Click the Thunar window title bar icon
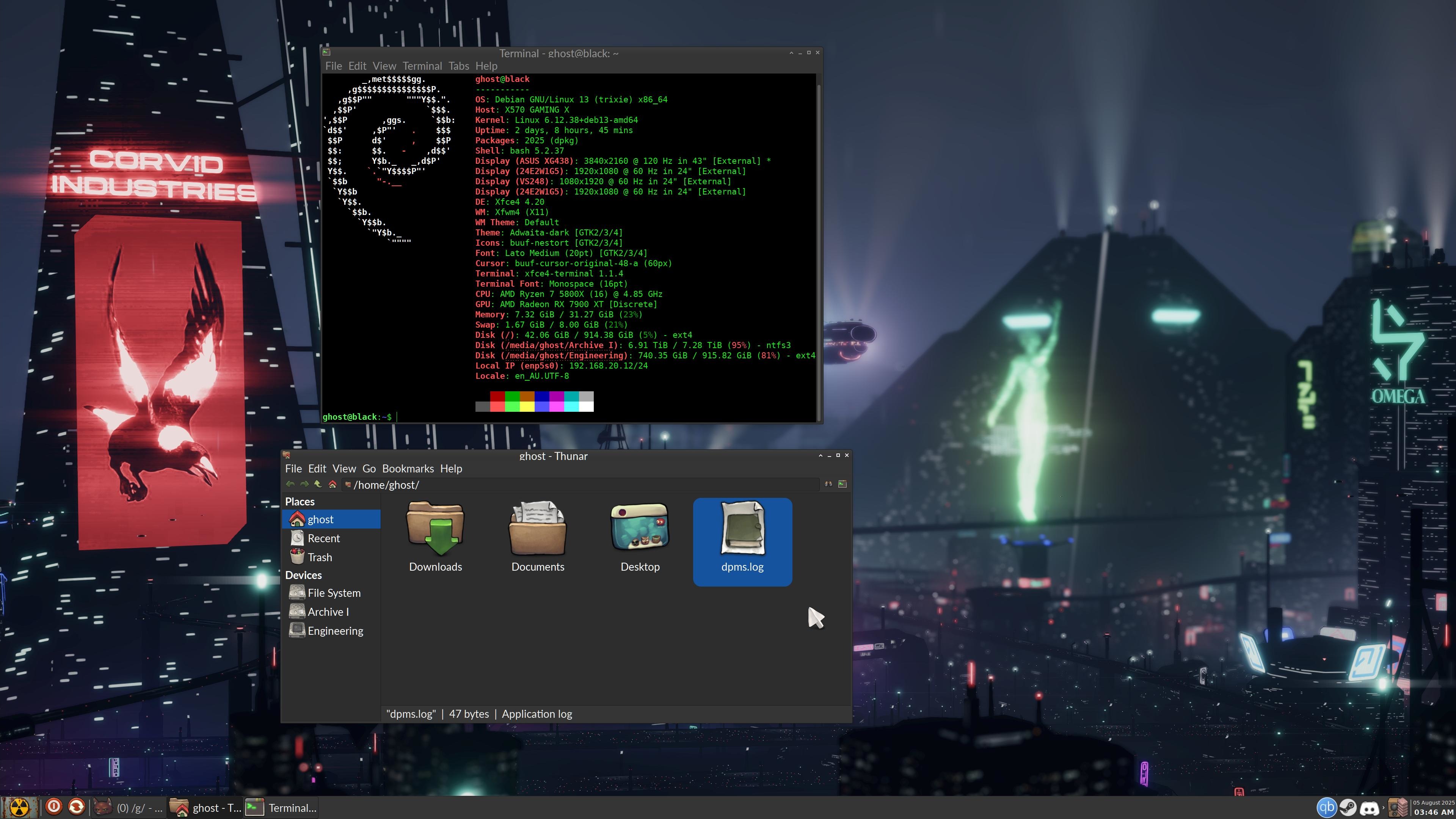The width and height of the screenshot is (1456, 819). (x=287, y=455)
